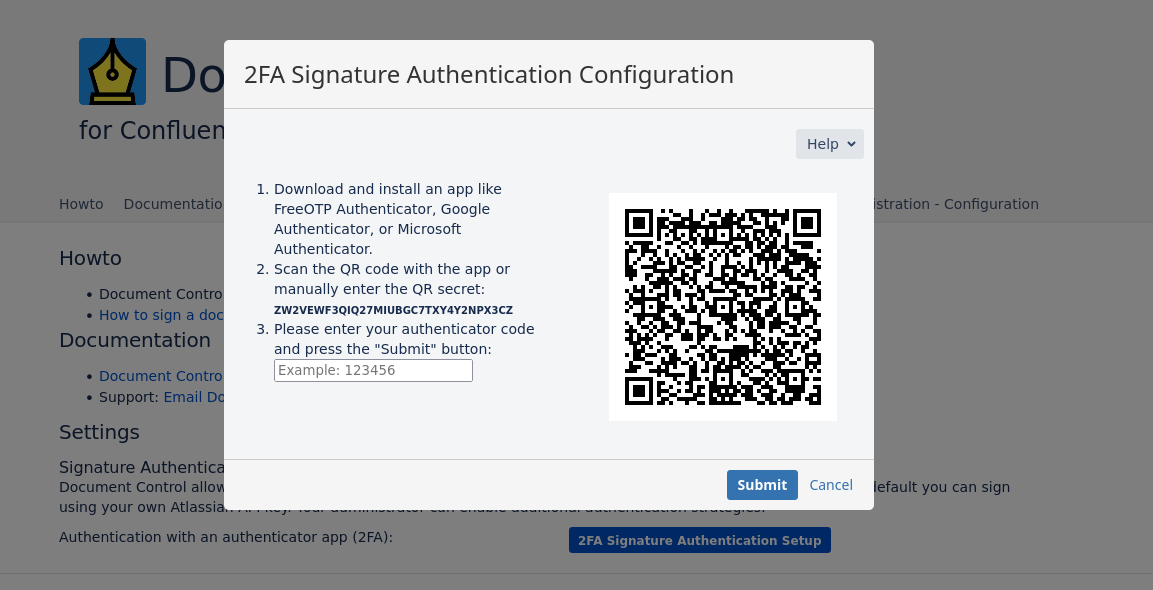1153x590 pixels.
Task: Click the Email Document Control support link
Action: [197, 397]
